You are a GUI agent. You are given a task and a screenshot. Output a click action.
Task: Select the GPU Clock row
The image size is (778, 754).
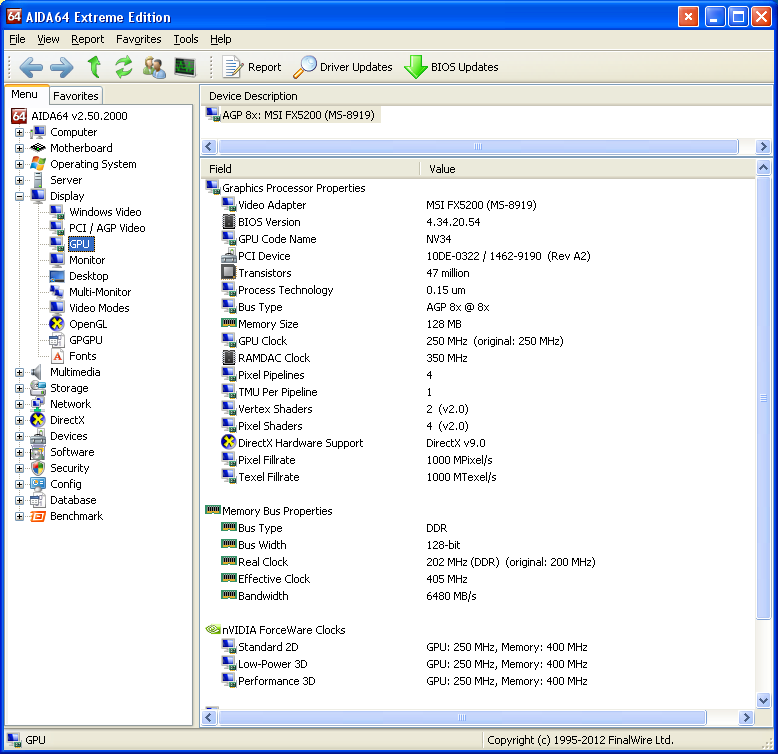click(x=478, y=341)
